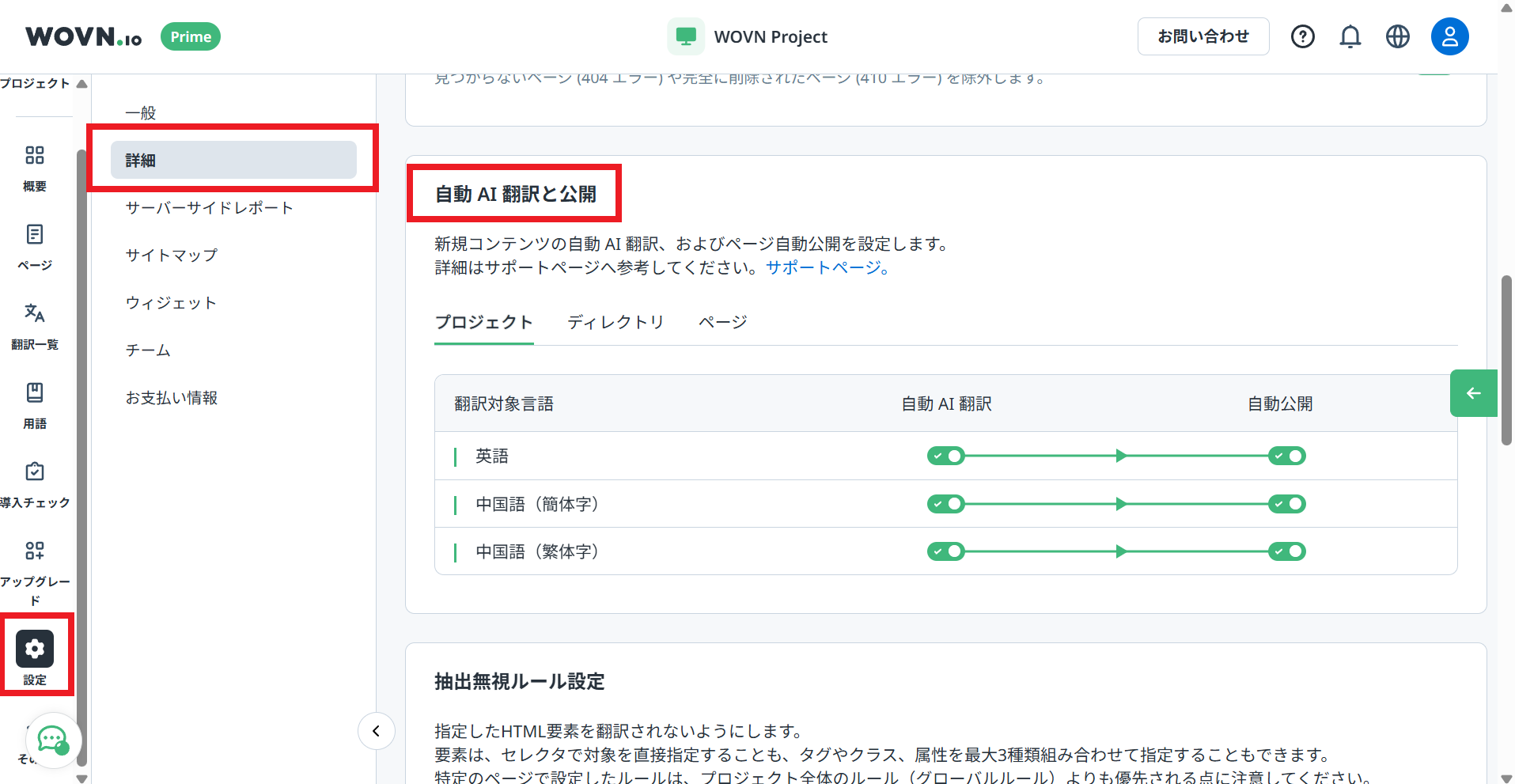The width and height of the screenshot is (1515, 784).
Task: Select the サイトマップ settings menu item
Action: [x=170, y=255]
